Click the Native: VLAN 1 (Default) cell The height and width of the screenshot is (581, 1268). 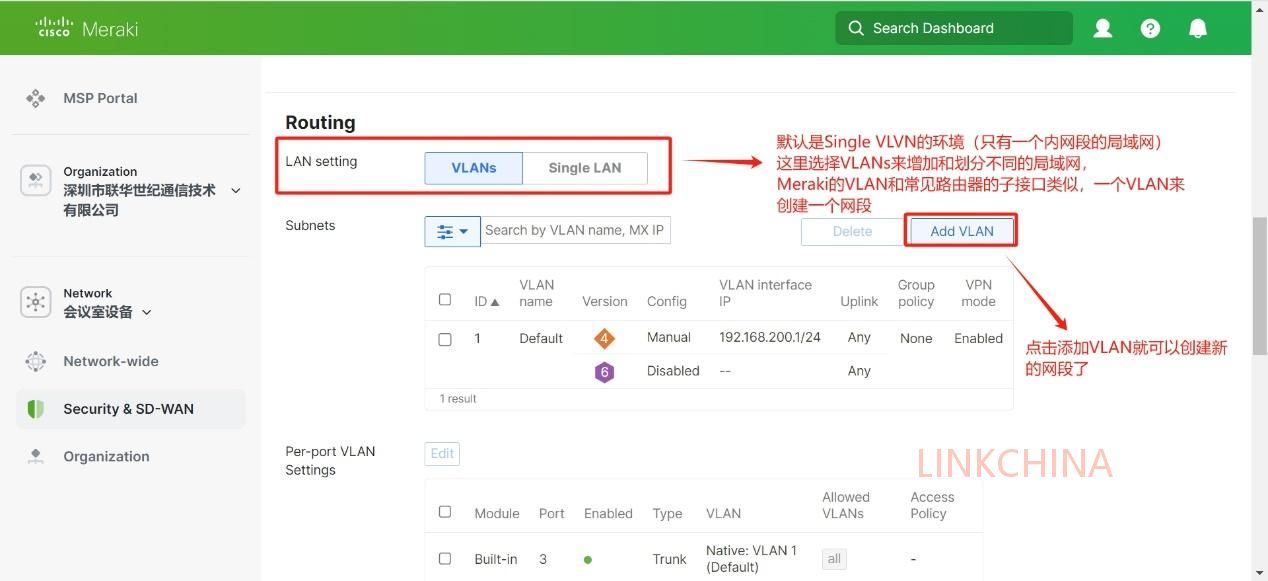pyautogui.click(x=751, y=559)
